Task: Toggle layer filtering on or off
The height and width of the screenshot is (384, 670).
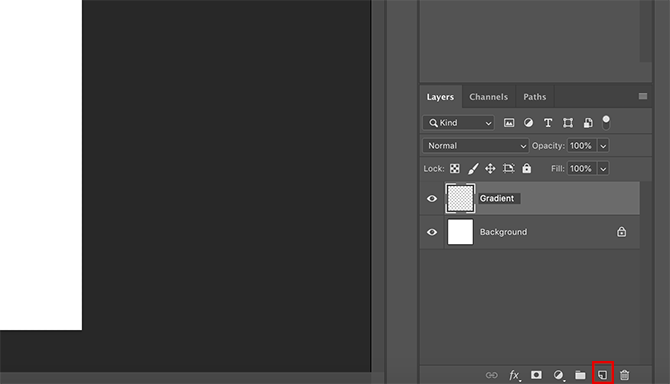Action: (606, 123)
